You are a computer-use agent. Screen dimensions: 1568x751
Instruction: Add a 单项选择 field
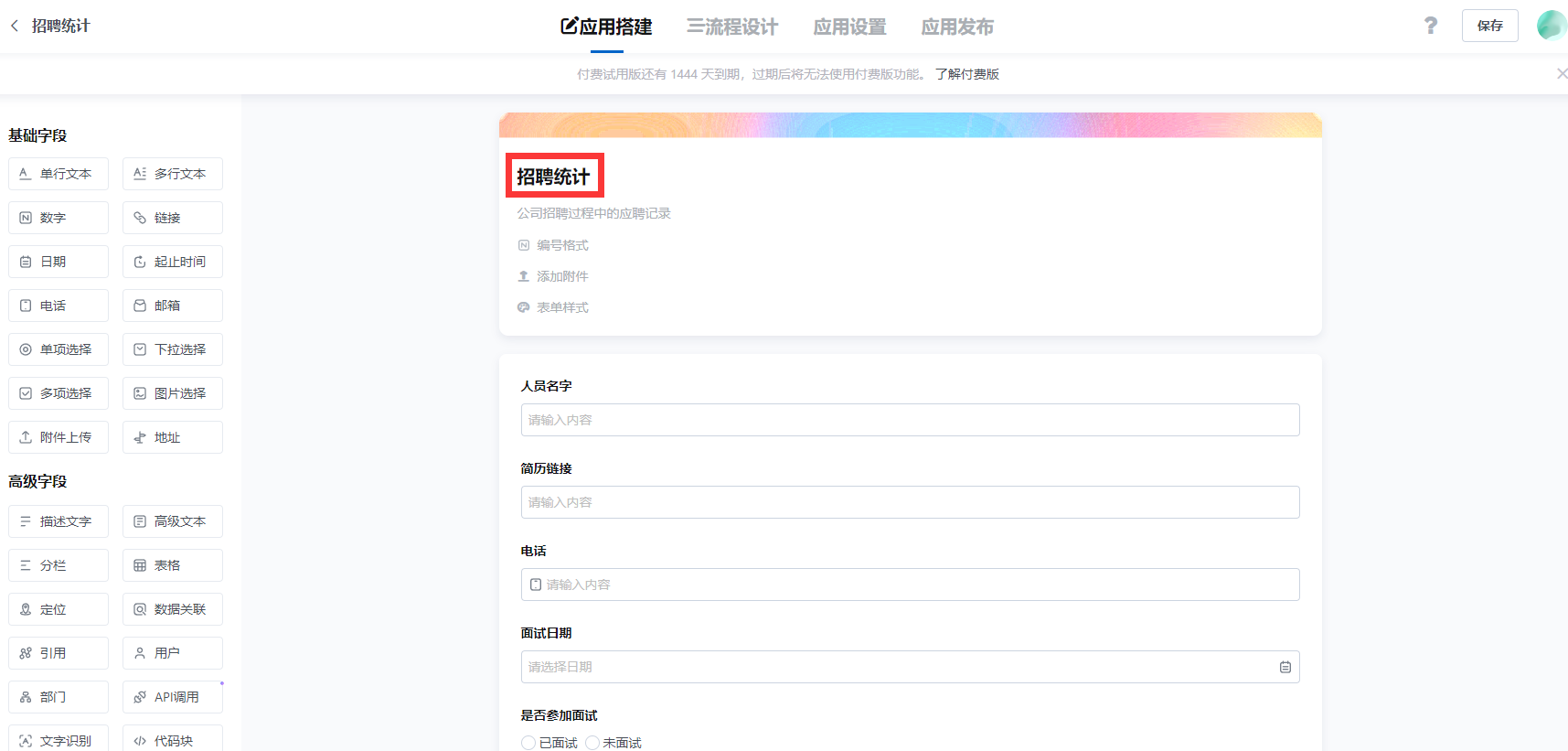pyautogui.click(x=59, y=349)
